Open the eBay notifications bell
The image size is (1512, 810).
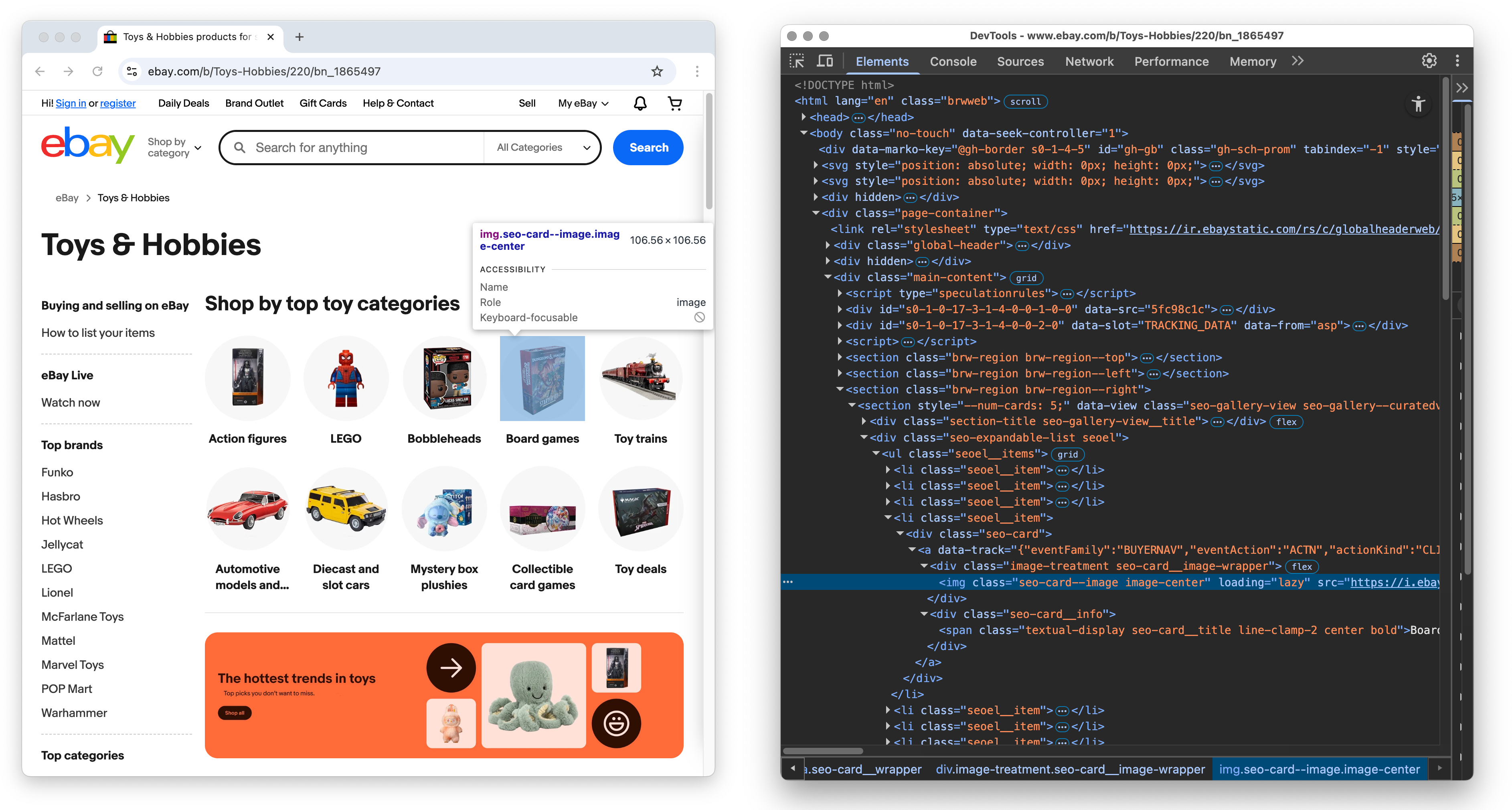click(640, 103)
